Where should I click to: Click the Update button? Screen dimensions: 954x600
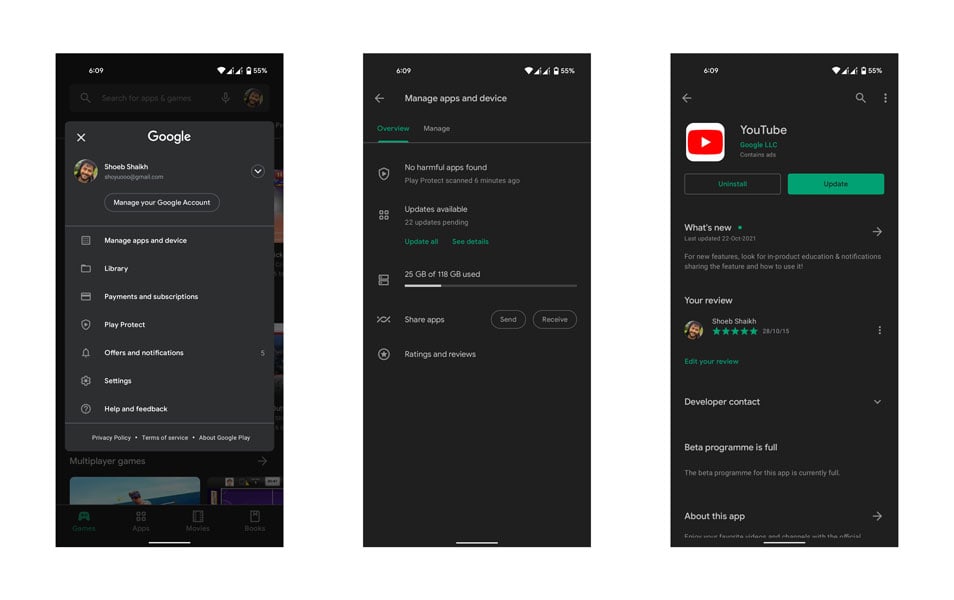[x=836, y=184]
